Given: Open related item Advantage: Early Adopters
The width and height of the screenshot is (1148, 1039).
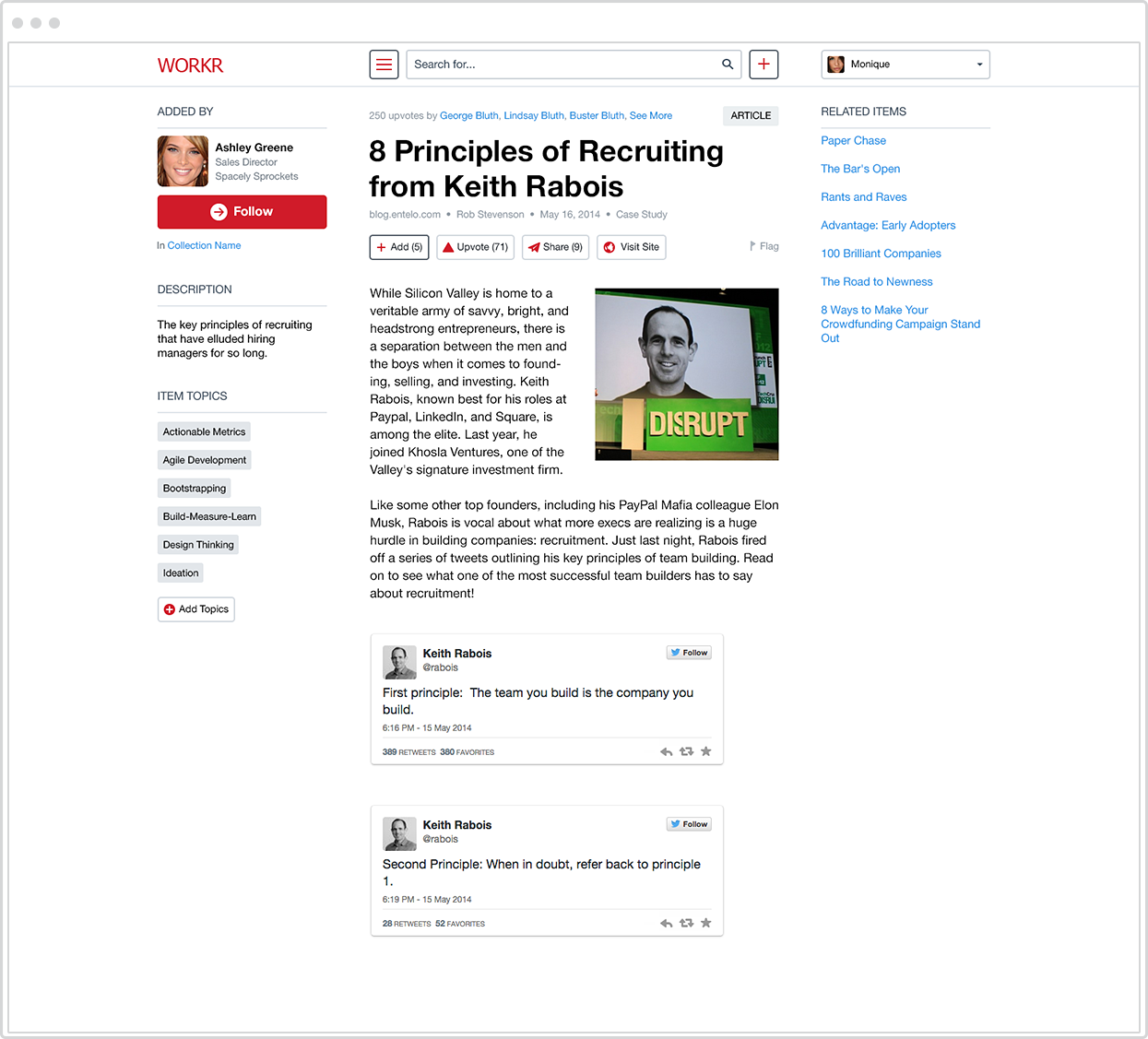Looking at the screenshot, I should 888,226.
